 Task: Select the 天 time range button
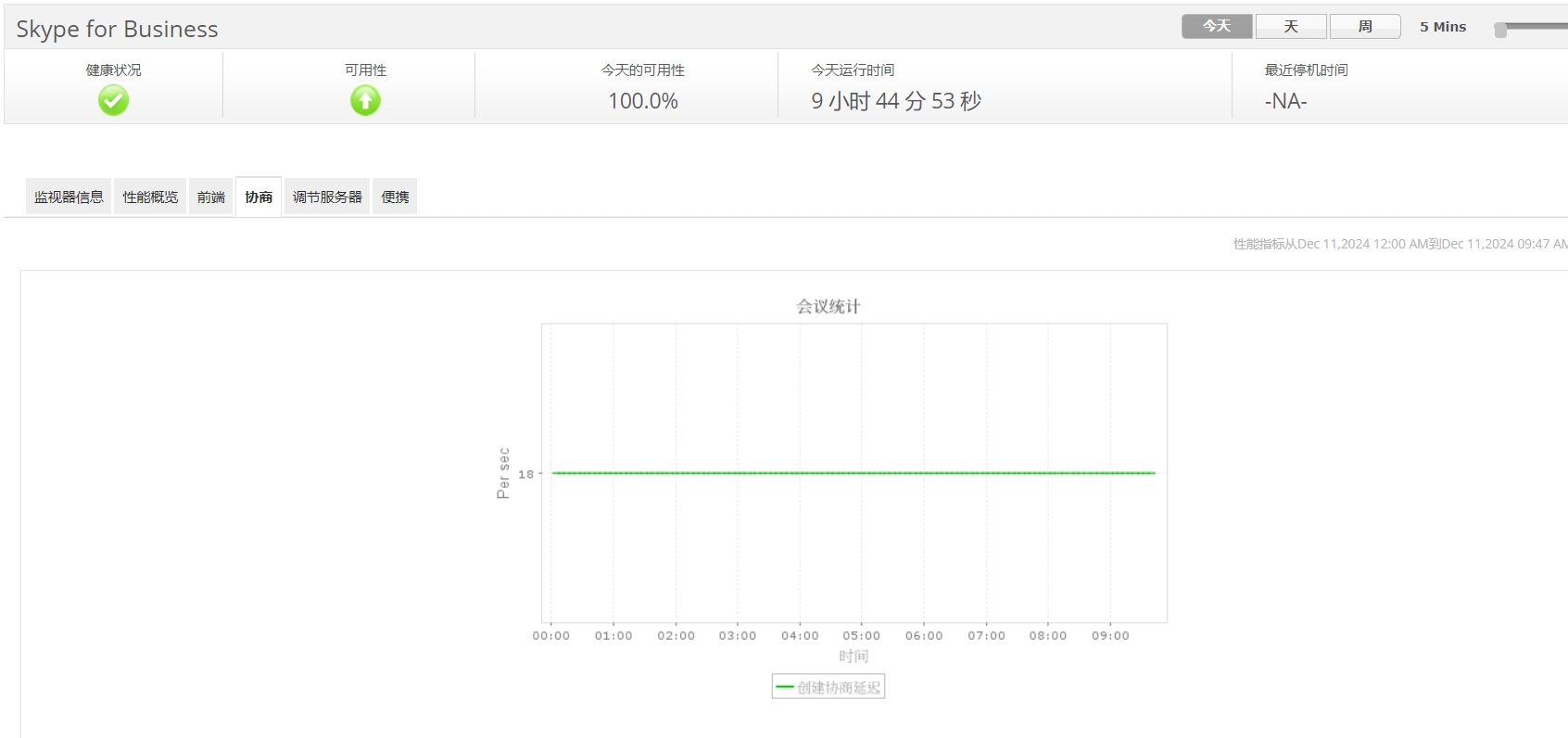tap(1291, 26)
